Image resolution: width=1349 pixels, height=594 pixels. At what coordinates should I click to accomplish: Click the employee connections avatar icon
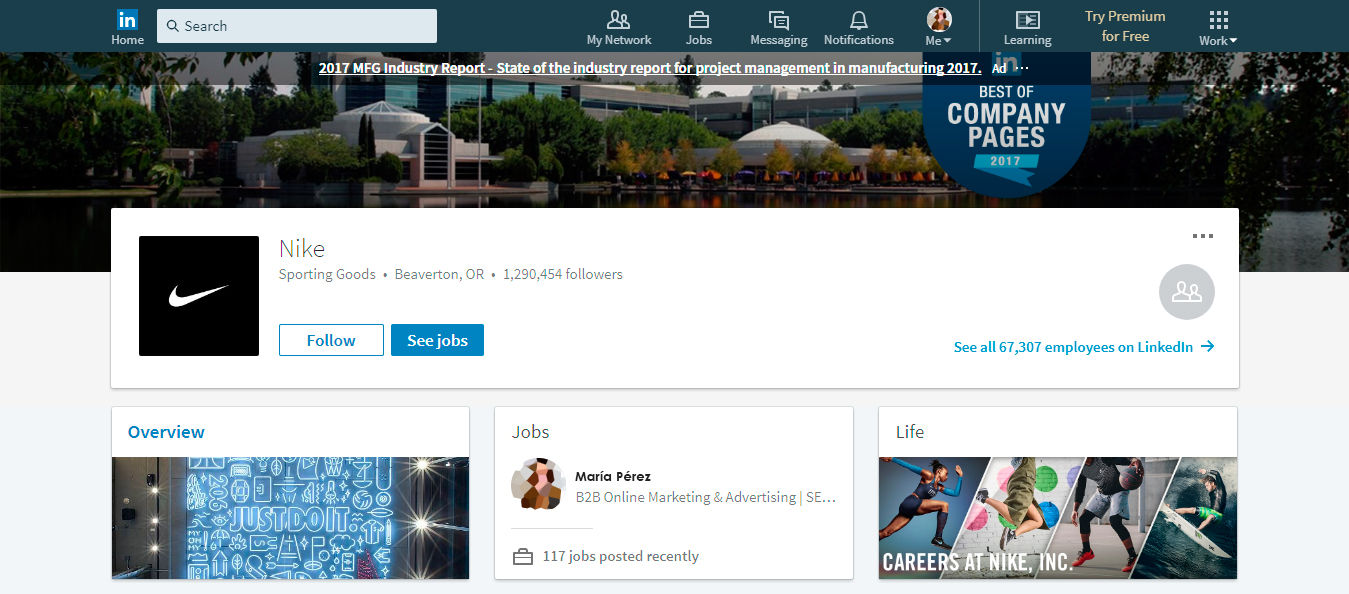tap(1186, 291)
